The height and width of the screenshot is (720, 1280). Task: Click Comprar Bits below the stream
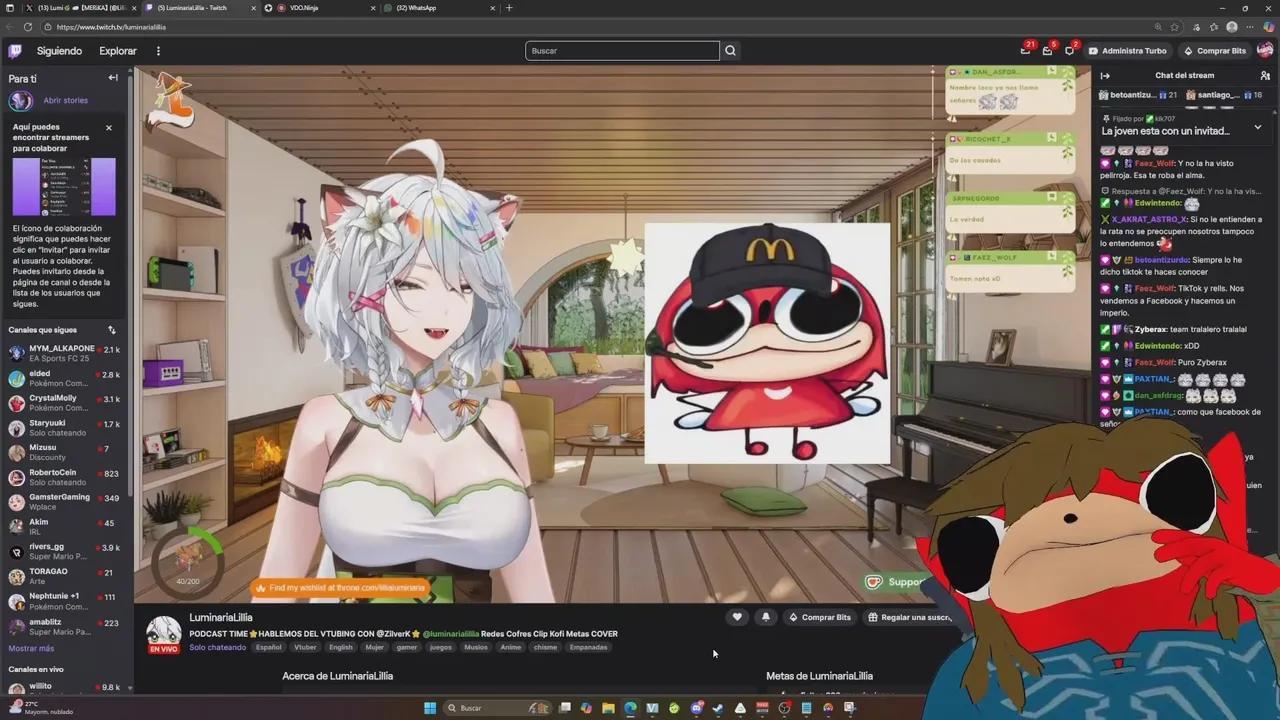[x=819, y=617]
